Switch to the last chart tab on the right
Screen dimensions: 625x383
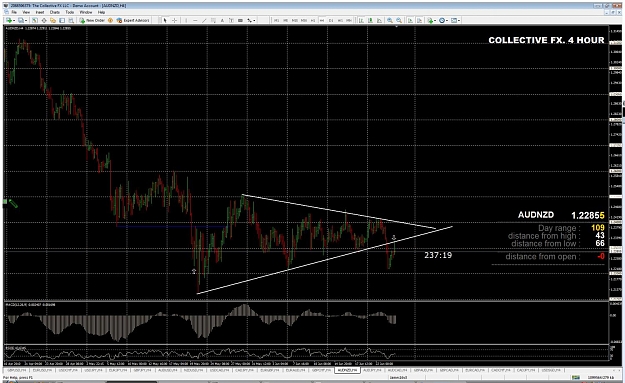coord(551,370)
